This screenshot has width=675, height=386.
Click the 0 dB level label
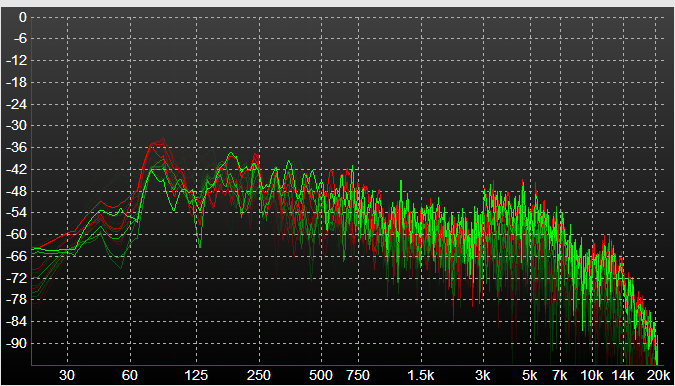coord(22,18)
